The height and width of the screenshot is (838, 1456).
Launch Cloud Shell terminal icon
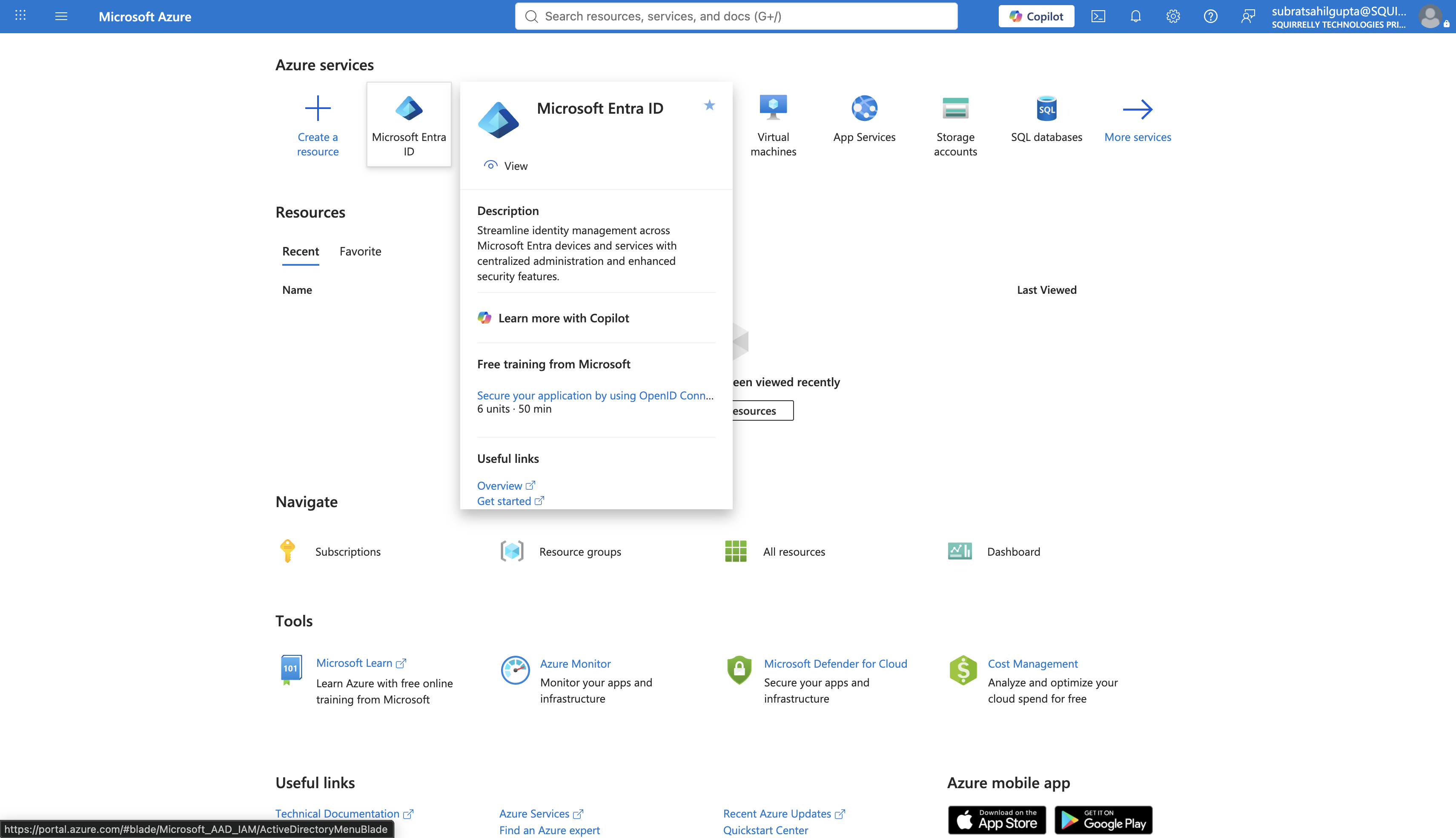(x=1098, y=16)
